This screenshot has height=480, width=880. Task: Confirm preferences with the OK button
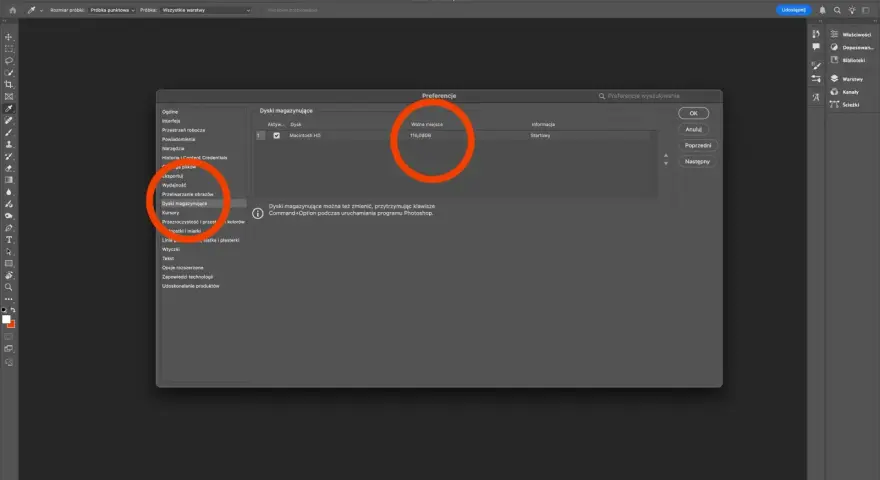[693, 113]
